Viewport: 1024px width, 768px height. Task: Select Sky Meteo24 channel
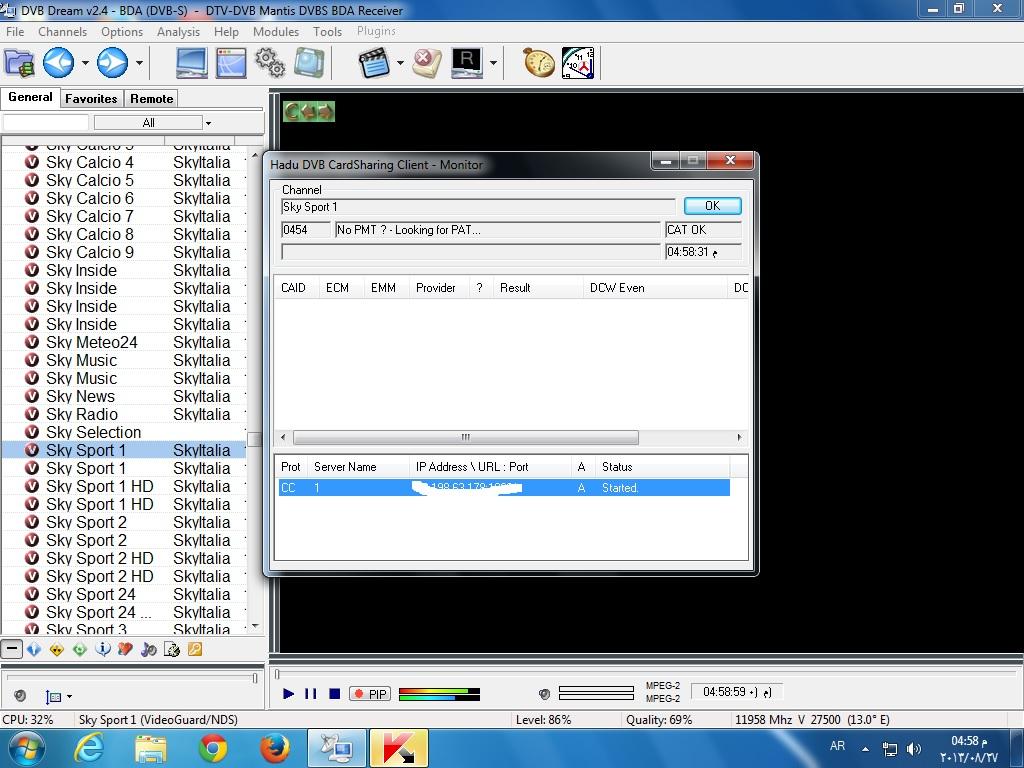click(124, 342)
